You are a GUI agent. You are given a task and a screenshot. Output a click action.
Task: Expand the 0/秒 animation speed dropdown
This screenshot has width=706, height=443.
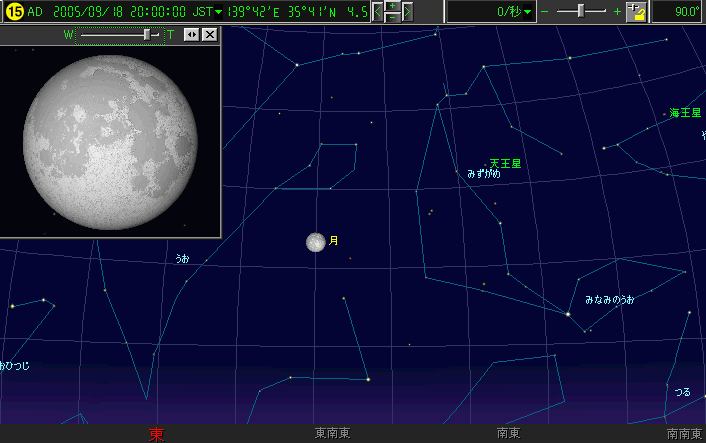pyautogui.click(x=528, y=12)
